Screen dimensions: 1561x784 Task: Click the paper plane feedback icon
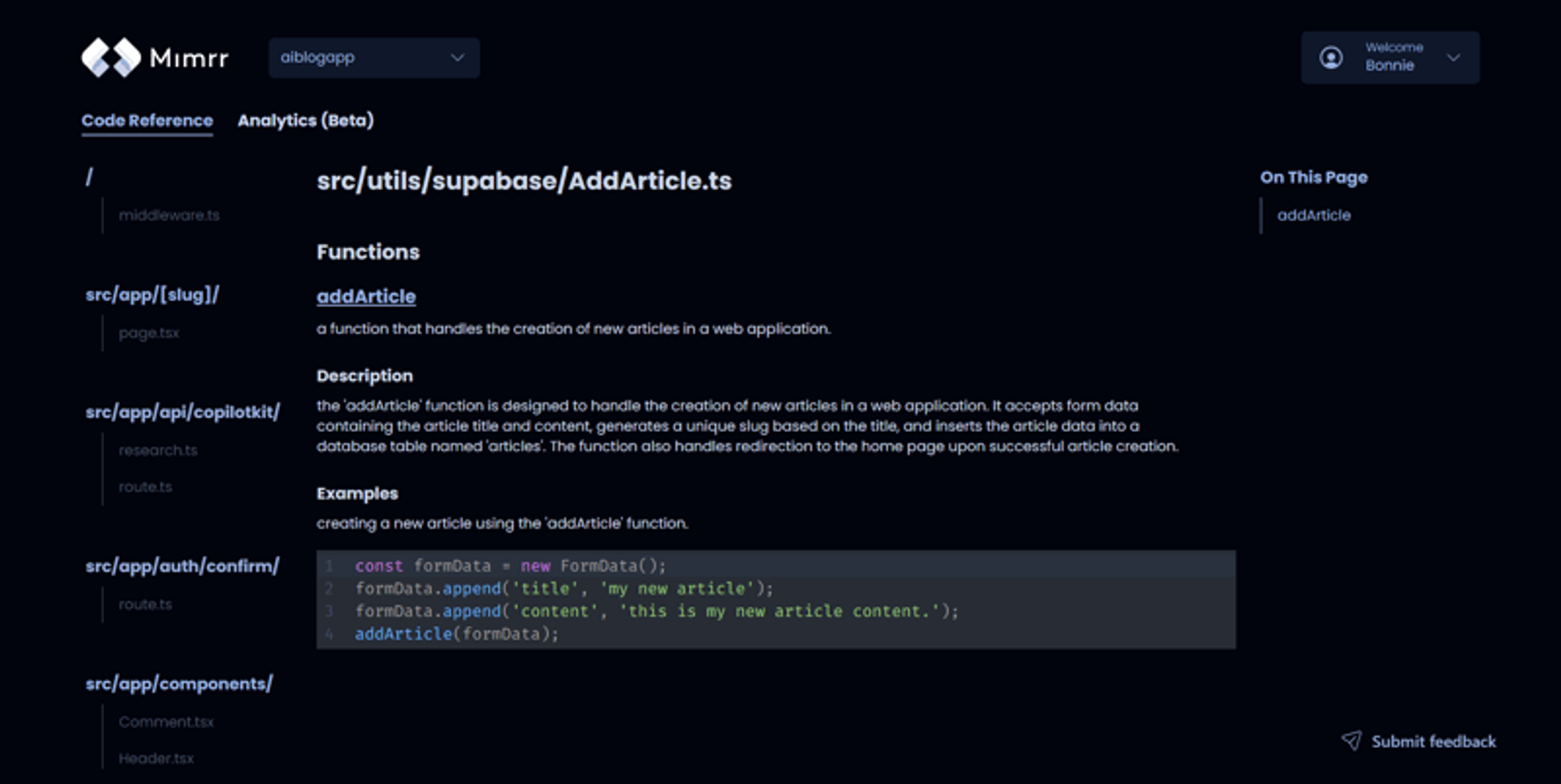(1351, 740)
